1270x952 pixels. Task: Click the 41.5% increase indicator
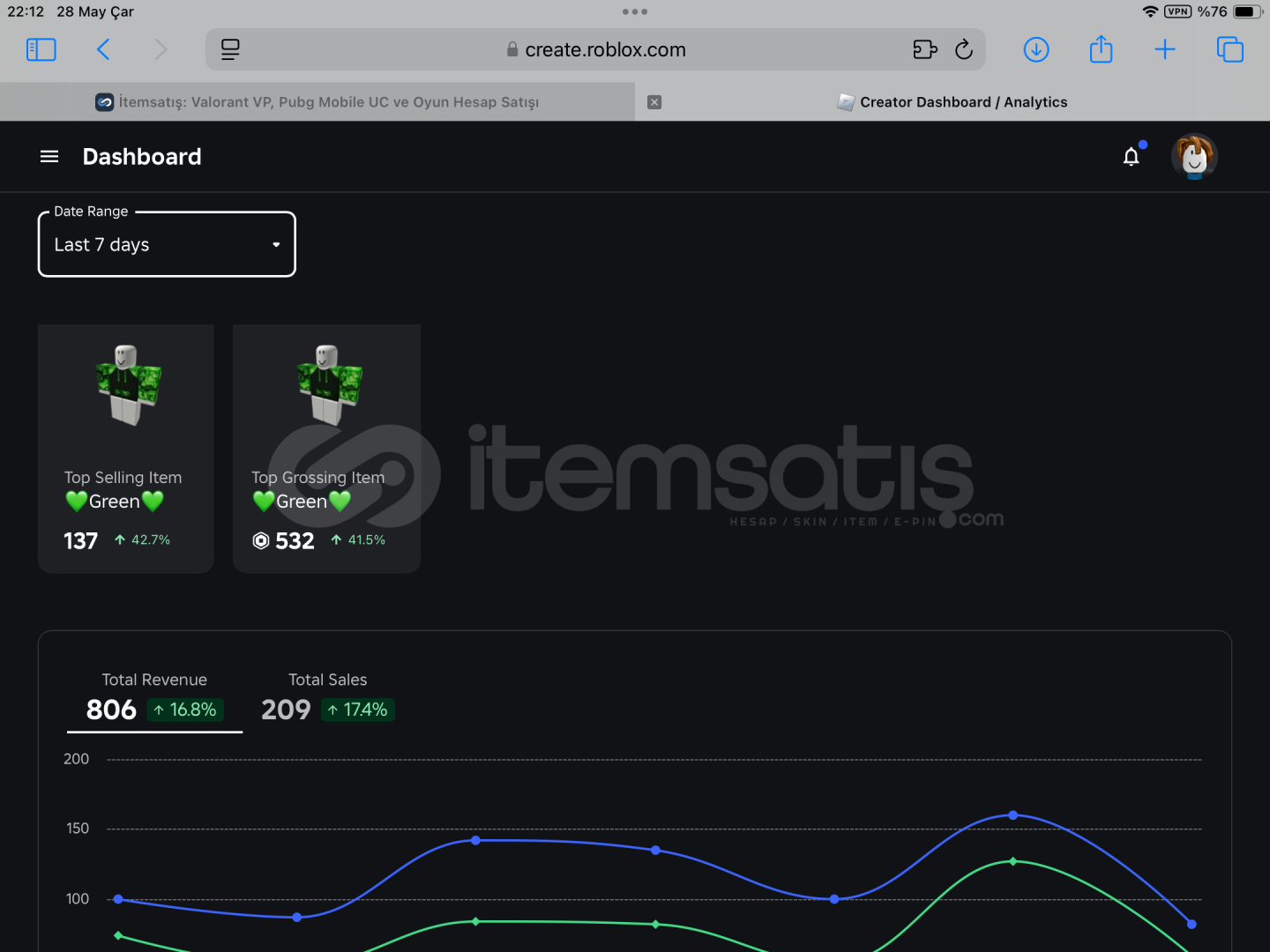pyautogui.click(x=358, y=539)
